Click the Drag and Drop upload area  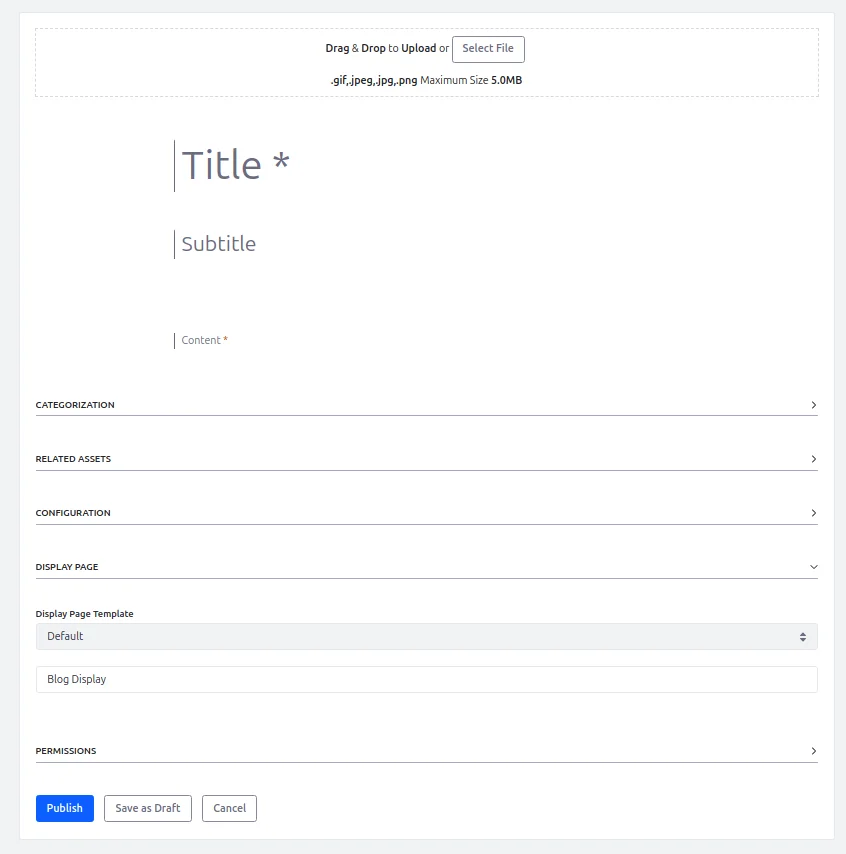click(423, 62)
